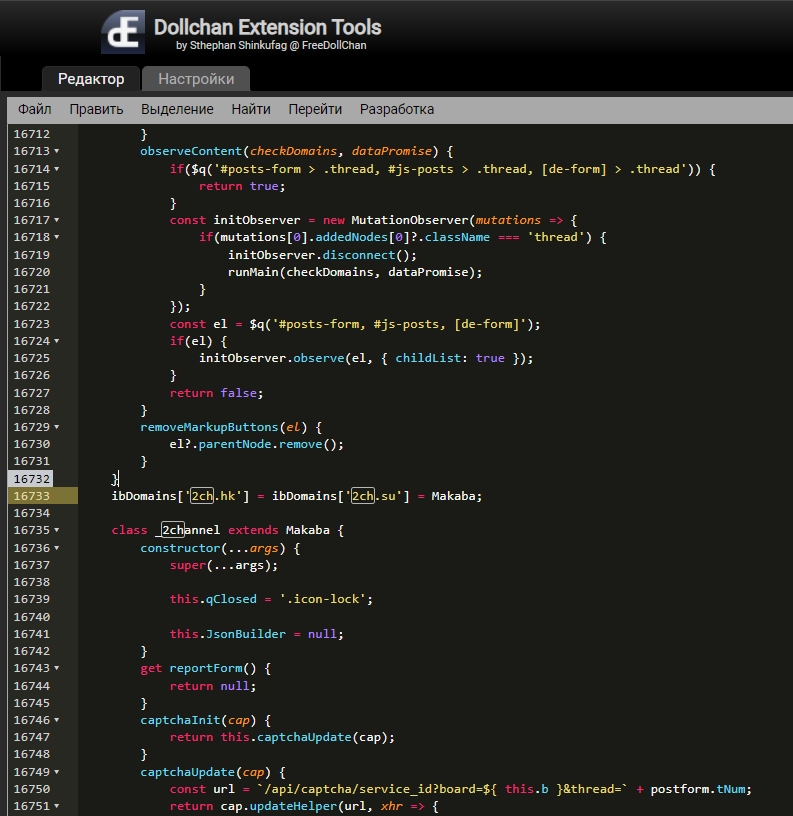Collapse the captchaInit fold at line 16746
This screenshot has height=816, width=793.
[x=57, y=720]
